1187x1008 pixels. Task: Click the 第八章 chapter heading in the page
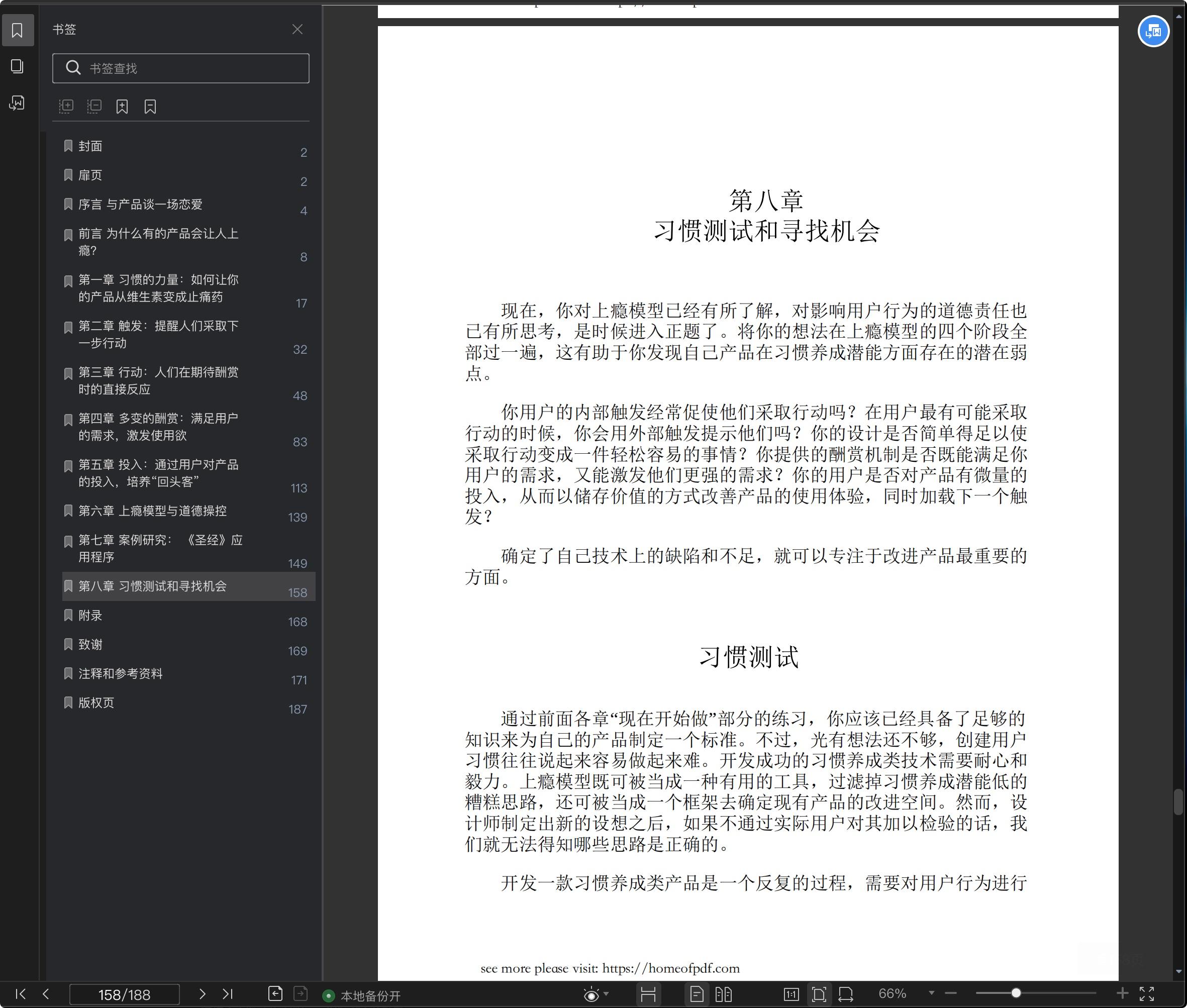click(x=766, y=200)
